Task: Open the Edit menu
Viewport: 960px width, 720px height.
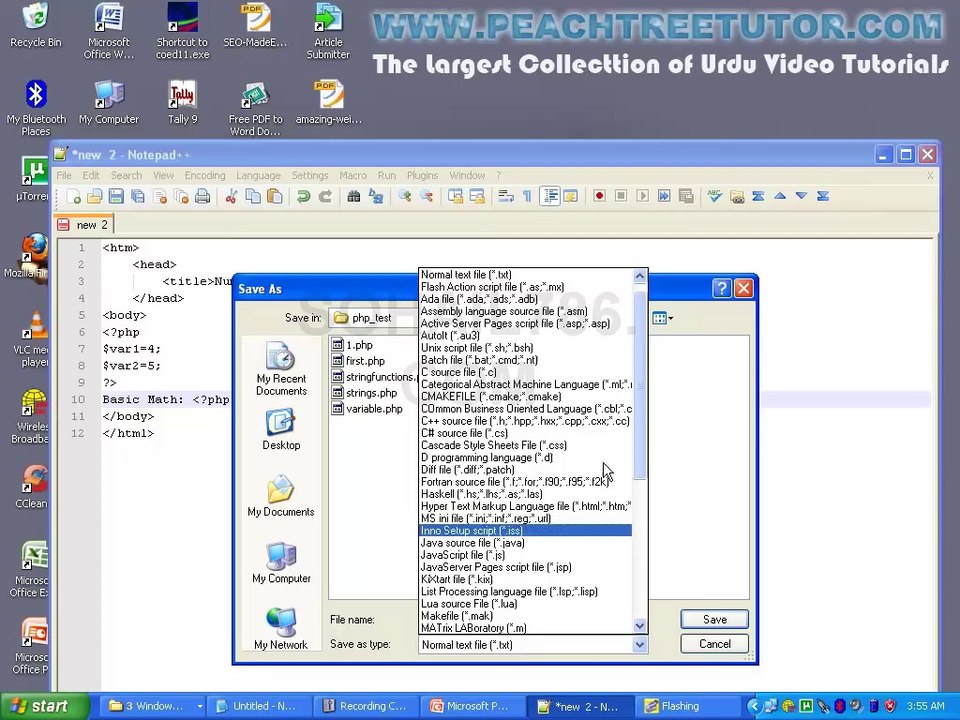Action: click(91, 176)
